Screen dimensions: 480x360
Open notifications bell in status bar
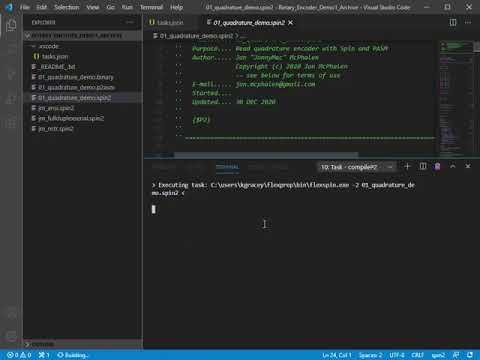click(x=470, y=355)
